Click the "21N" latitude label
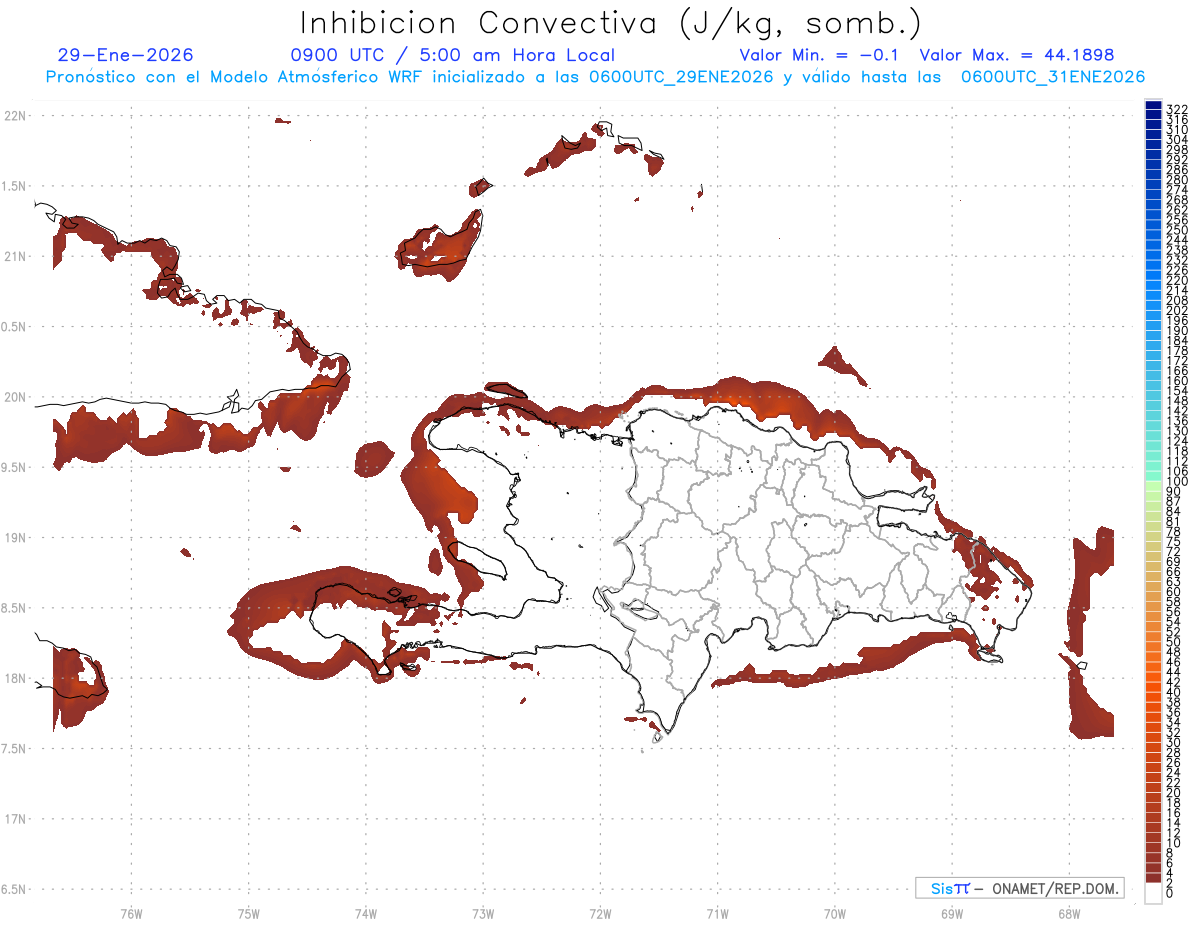This screenshot has width=1200, height=927. pyautogui.click(x=15, y=257)
